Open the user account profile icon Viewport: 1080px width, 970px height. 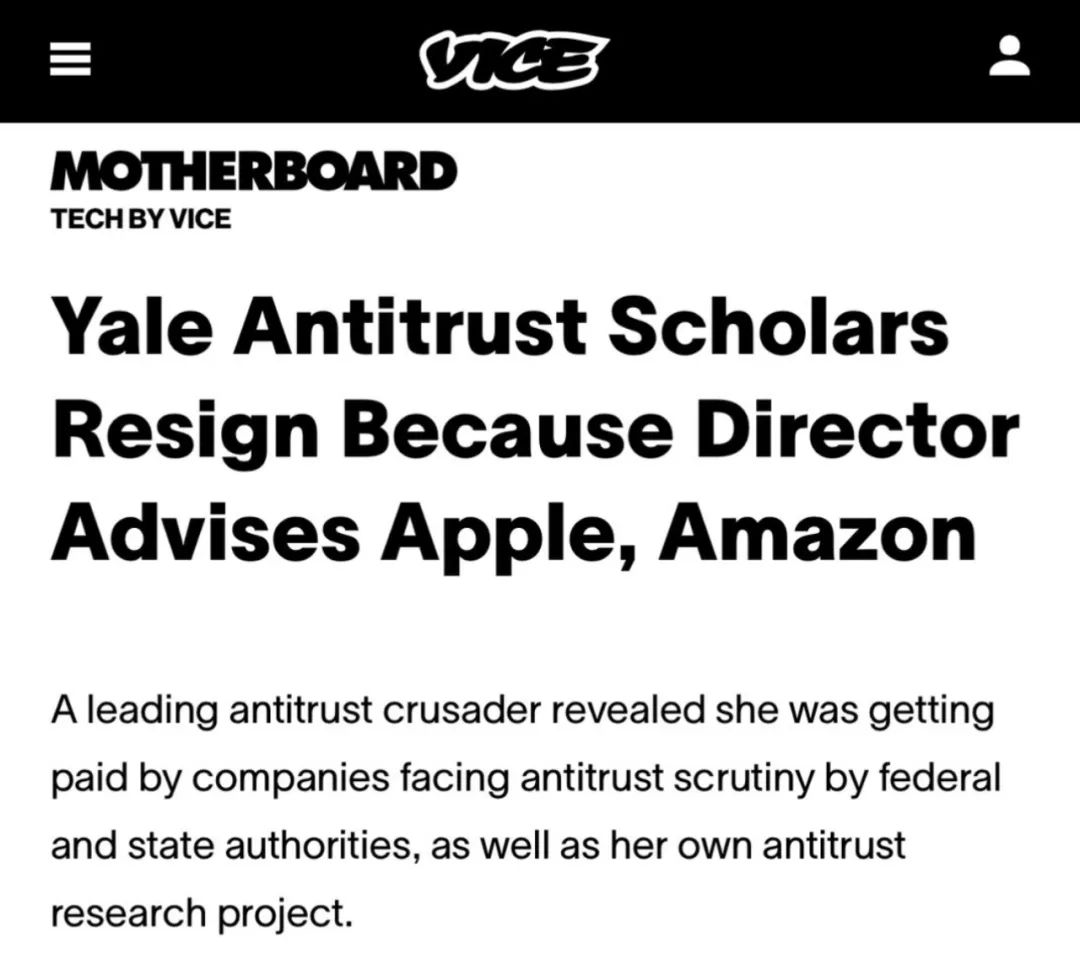click(x=1009, y=57)
